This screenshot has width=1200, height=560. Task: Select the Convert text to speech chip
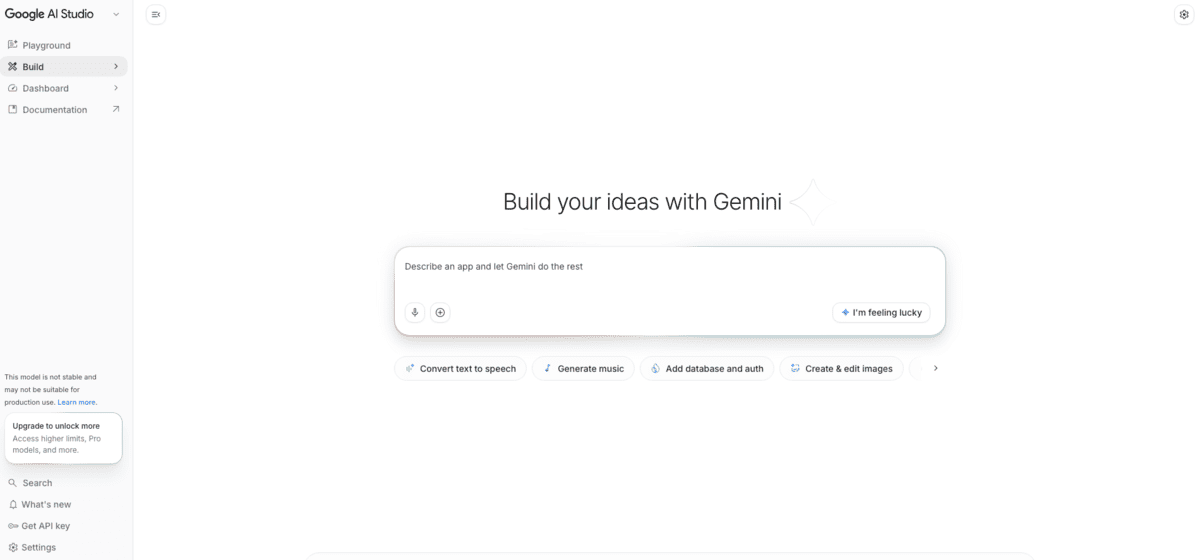(460, 369)
